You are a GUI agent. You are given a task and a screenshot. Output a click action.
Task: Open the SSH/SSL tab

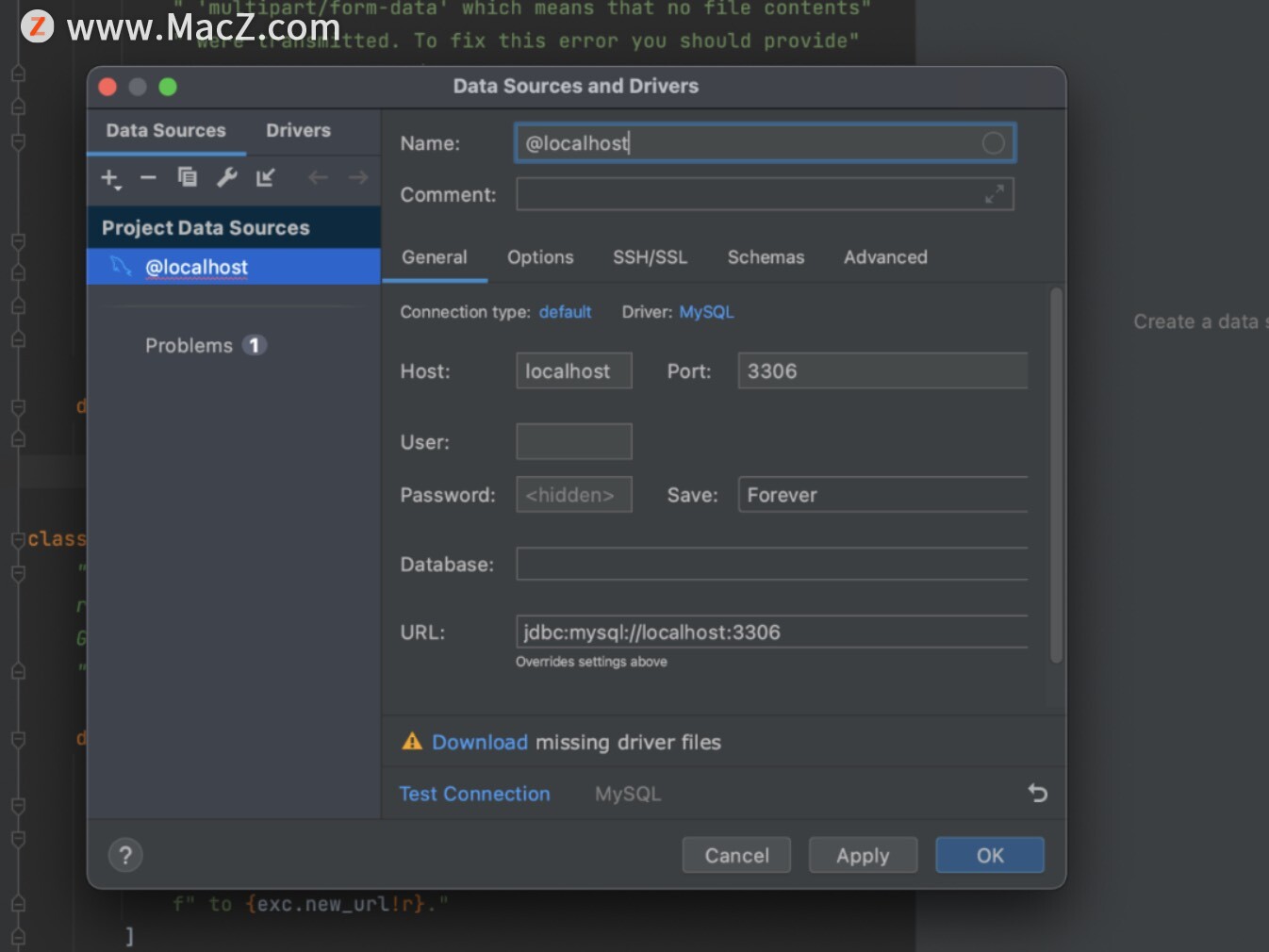[x=650, y=257]
